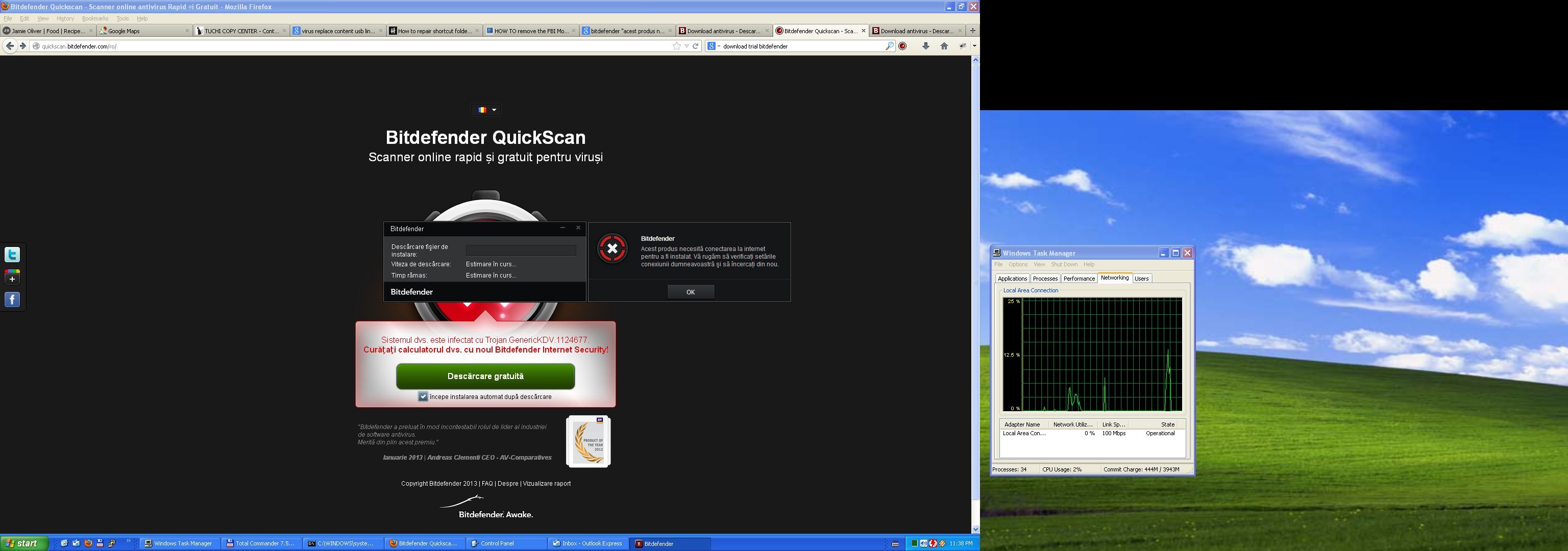Close the Google Maps tab
Image resolution: width=1568 pixels, height=551 pixels.
[x=187, y=31]
